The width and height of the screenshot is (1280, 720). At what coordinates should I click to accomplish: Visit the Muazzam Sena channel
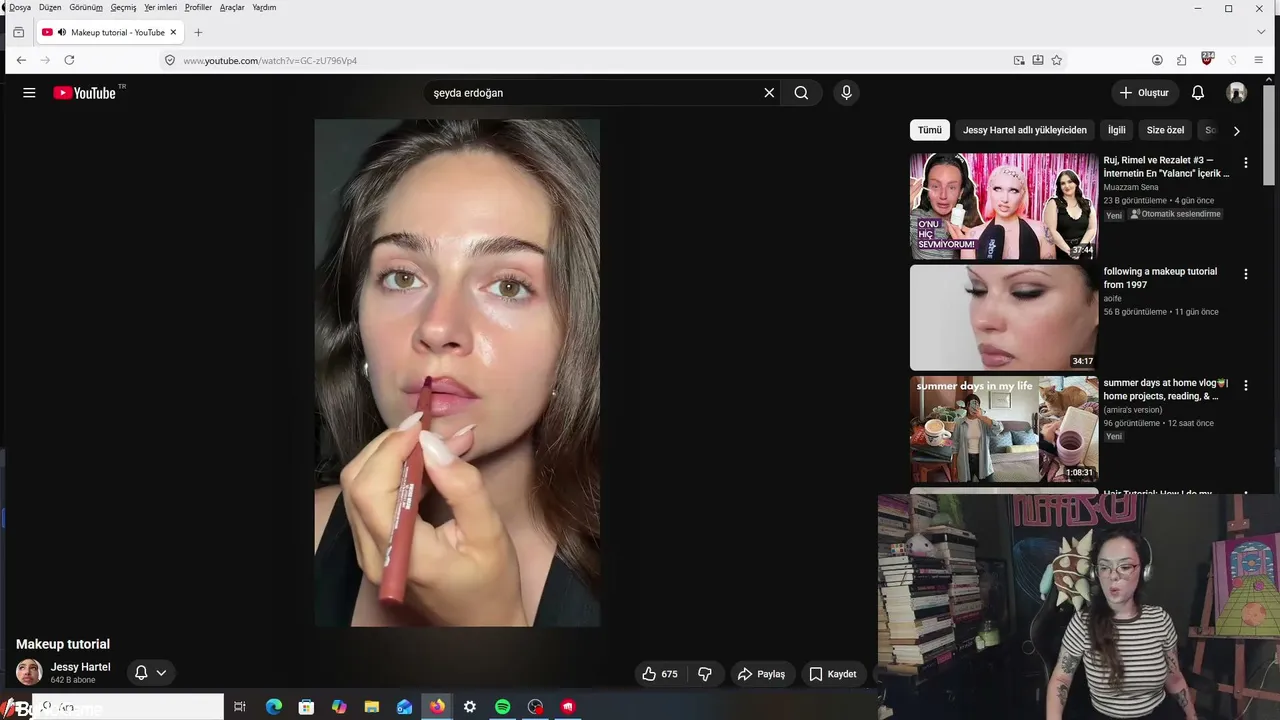click(1131, 187)
